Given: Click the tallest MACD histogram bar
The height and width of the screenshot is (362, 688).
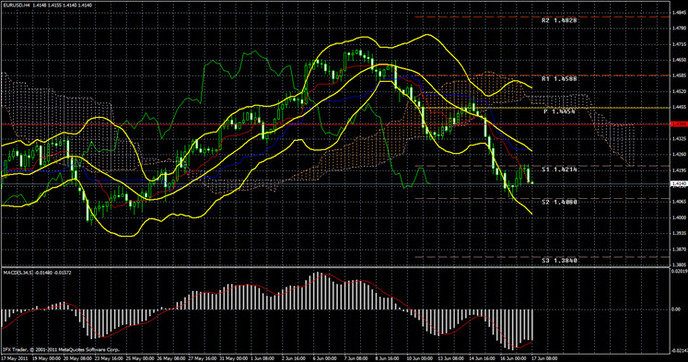Looking at the screenshot, I should click(x=319, y=291).
